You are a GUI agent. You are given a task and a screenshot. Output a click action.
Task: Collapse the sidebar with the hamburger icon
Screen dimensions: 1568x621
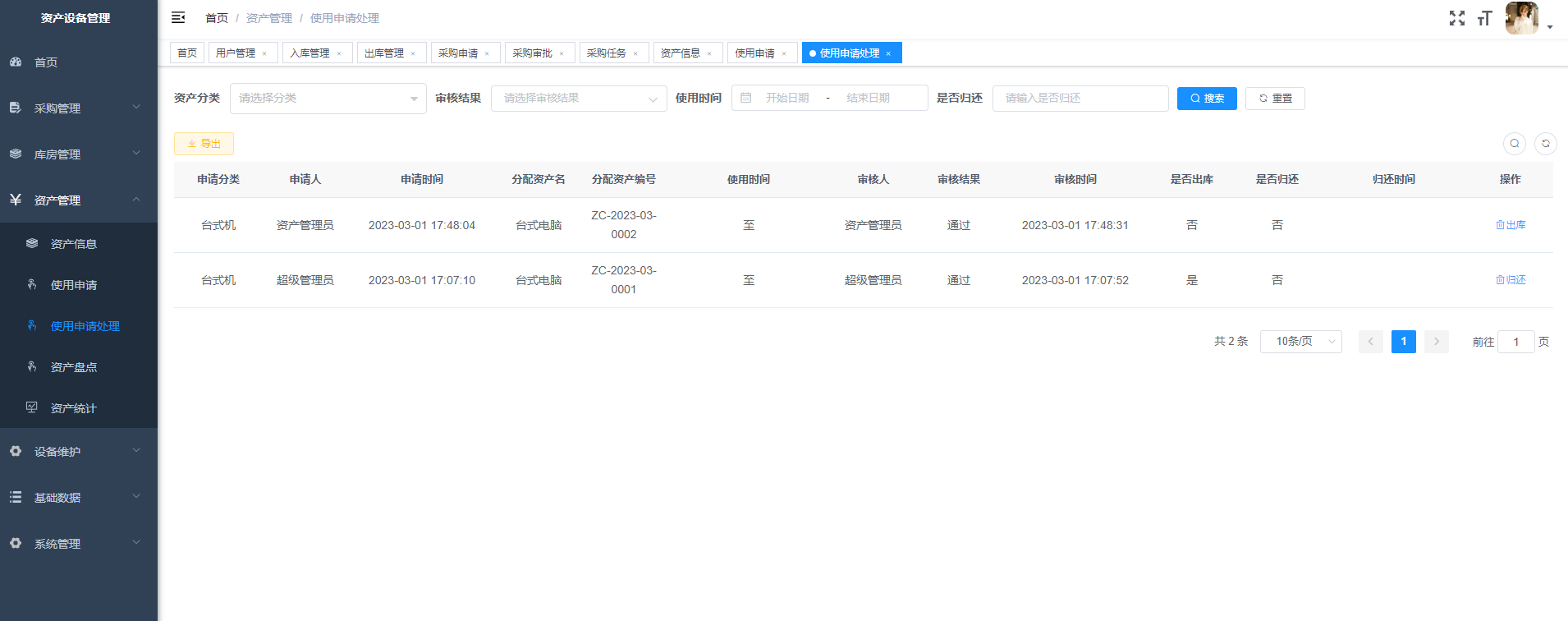point(178,17)
